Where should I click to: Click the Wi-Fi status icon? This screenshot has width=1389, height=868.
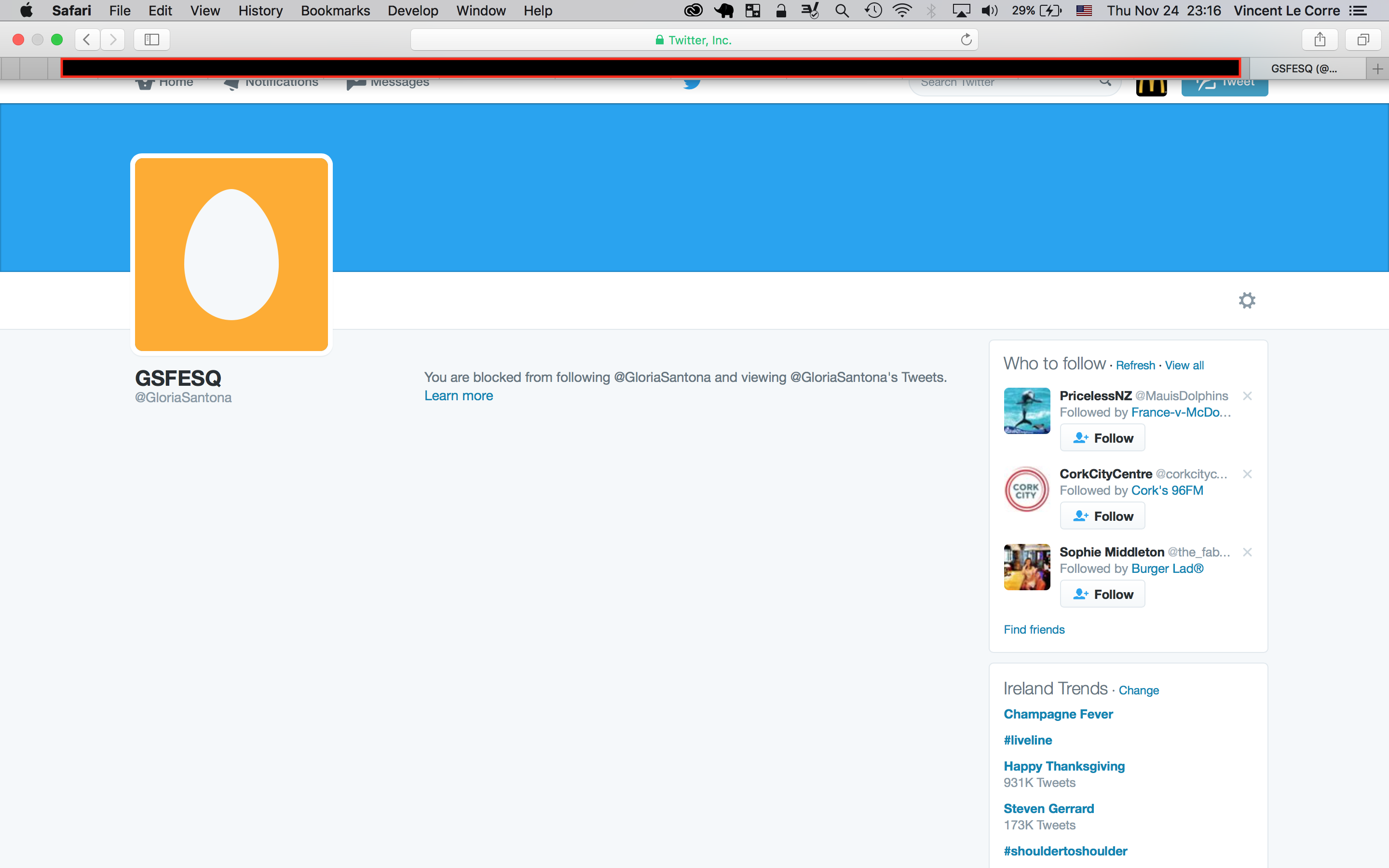(902, 10)
